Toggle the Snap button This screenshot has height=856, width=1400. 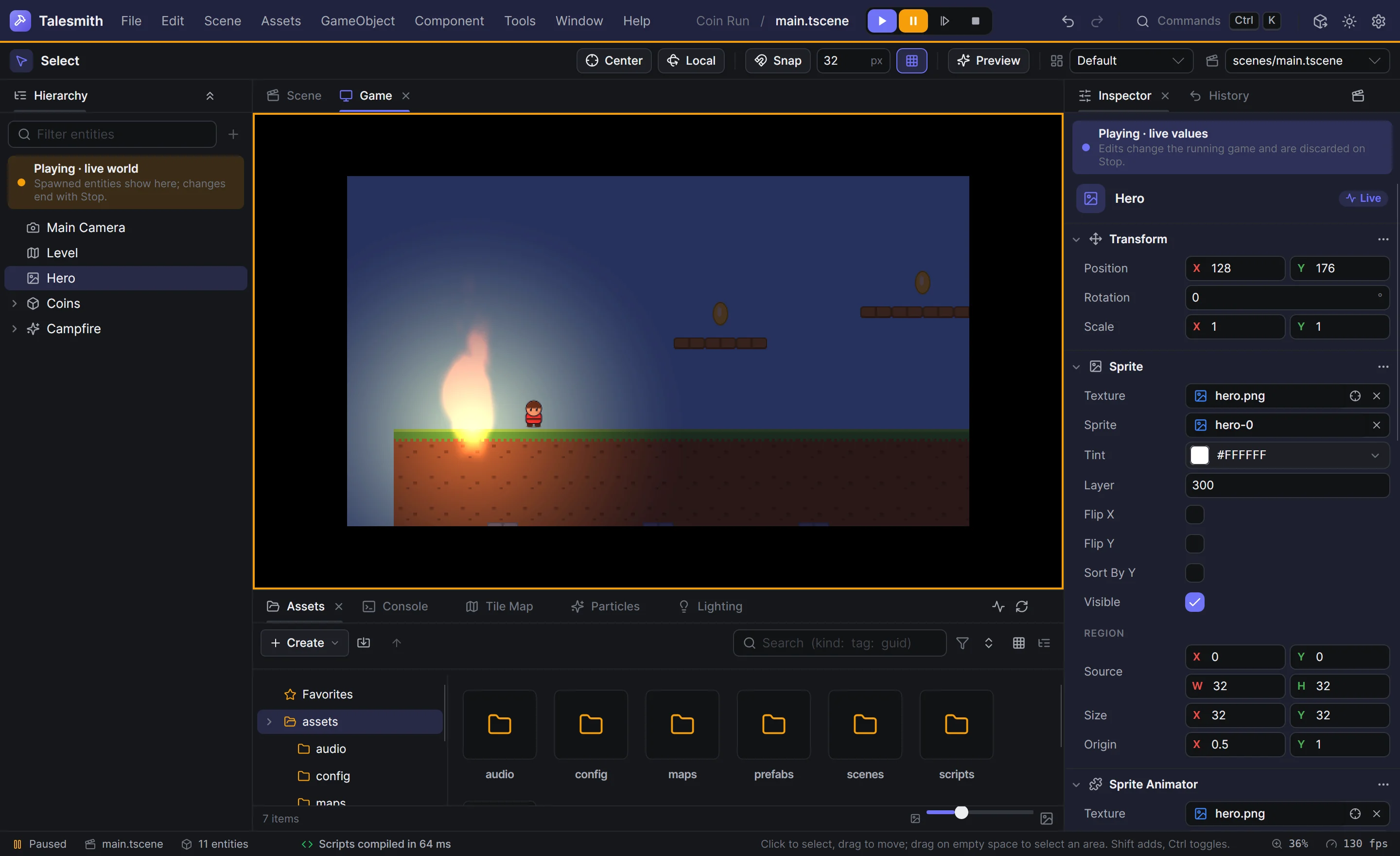(777, 61)
